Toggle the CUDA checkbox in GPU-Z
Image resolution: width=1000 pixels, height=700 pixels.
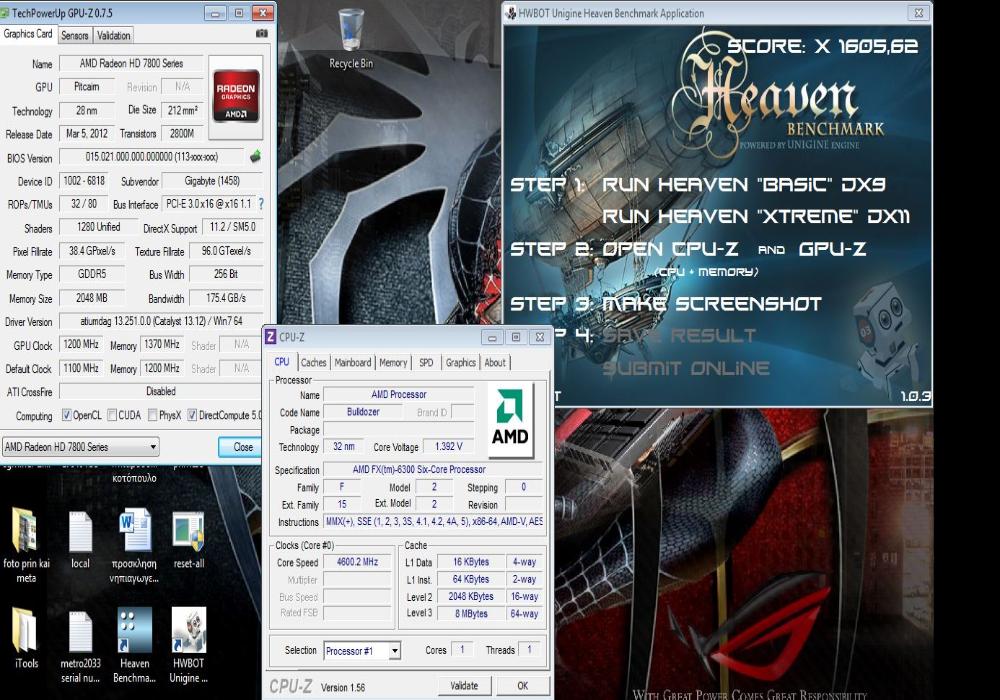tap(112, 415)
